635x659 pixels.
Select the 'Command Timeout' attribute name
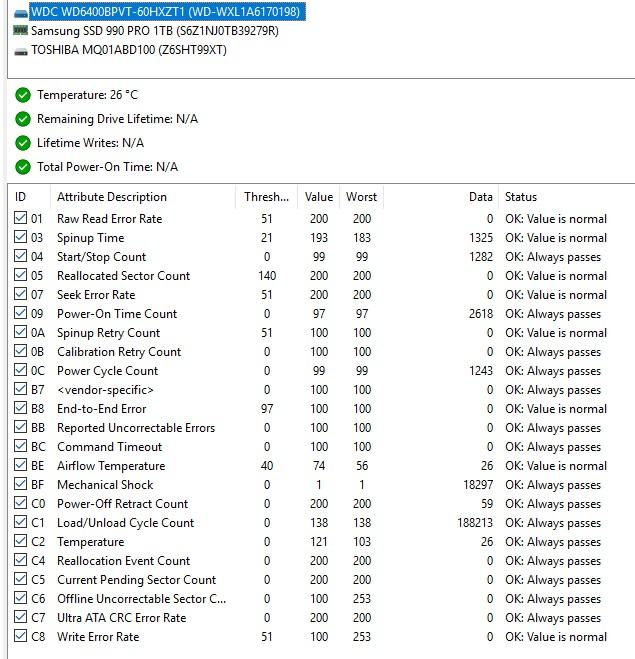click(x=109, y=447)
